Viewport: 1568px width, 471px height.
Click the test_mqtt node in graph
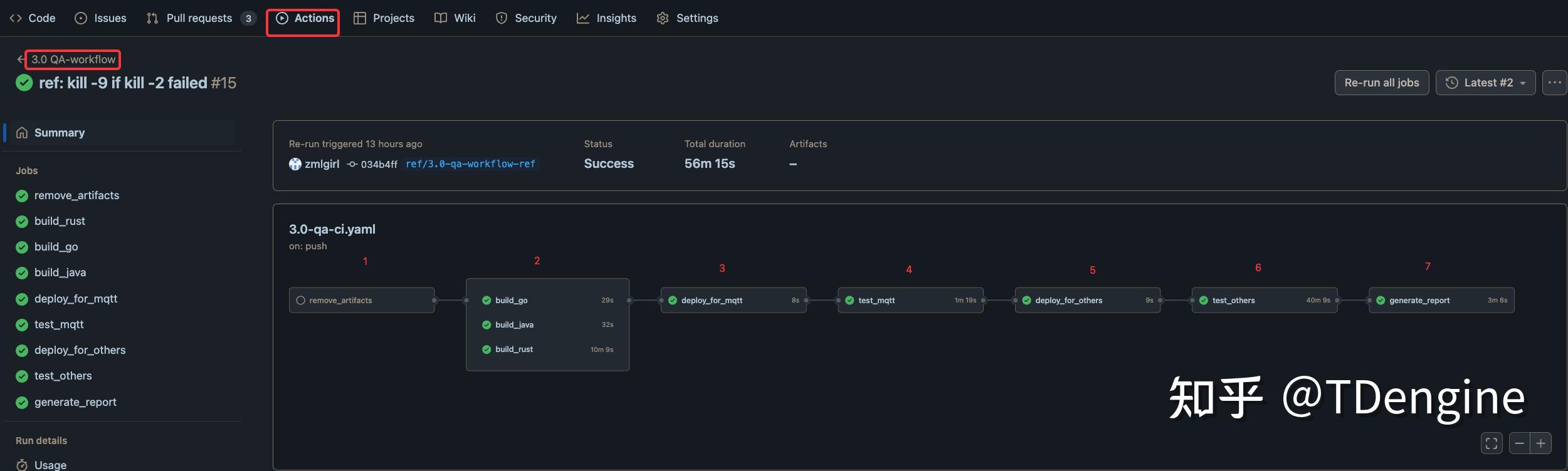point(910,300)
